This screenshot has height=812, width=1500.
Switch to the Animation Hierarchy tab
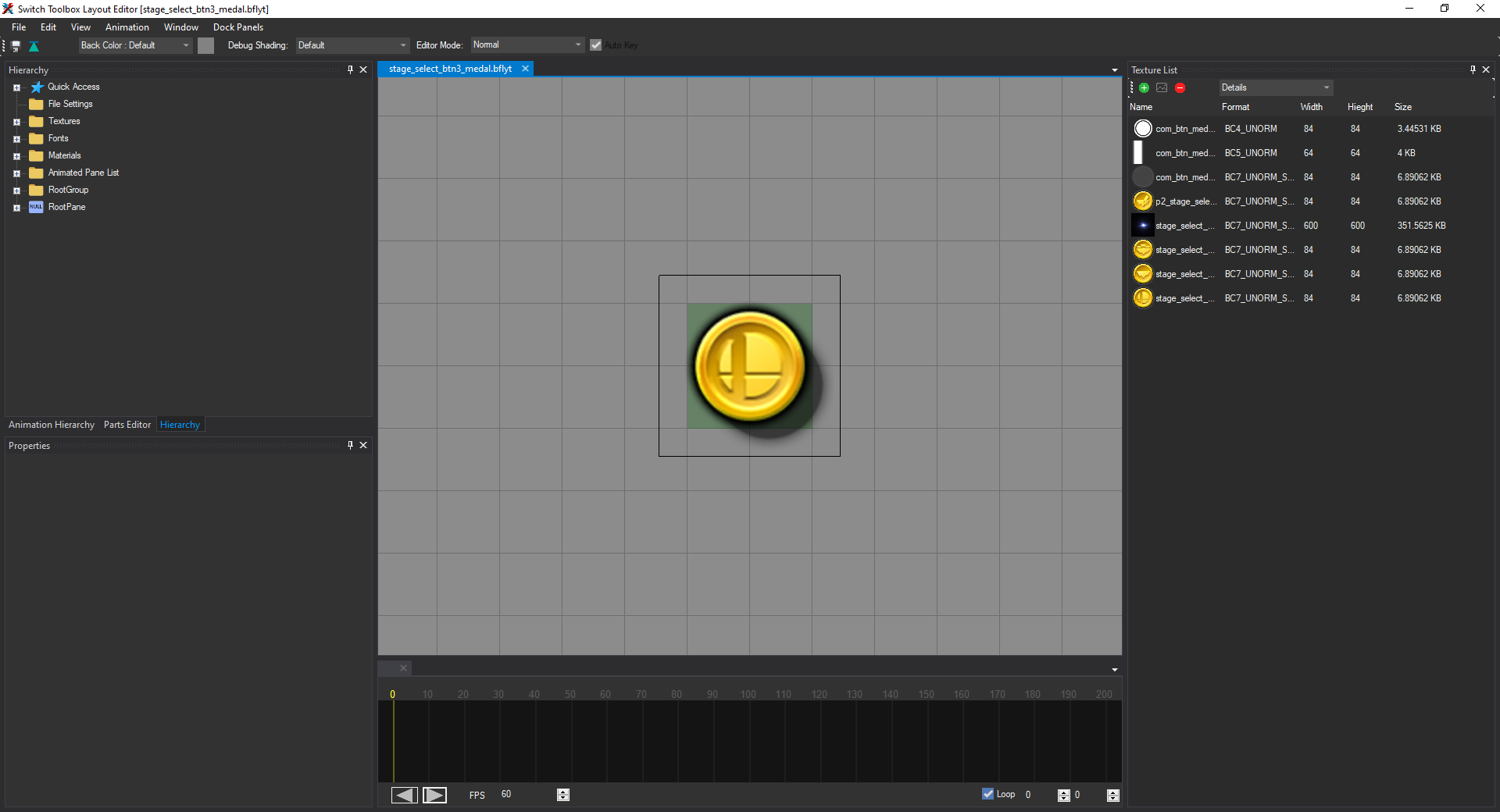52,425
